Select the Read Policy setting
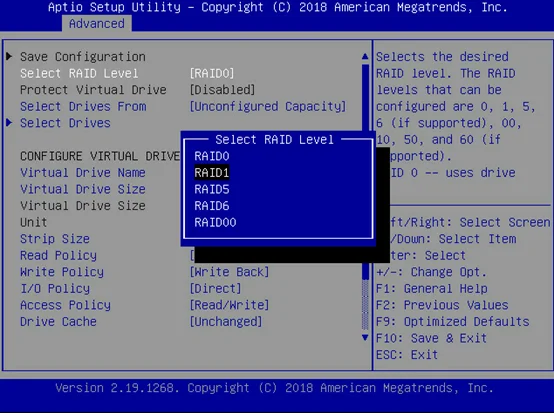554x413 pixels. pos(58,255)
